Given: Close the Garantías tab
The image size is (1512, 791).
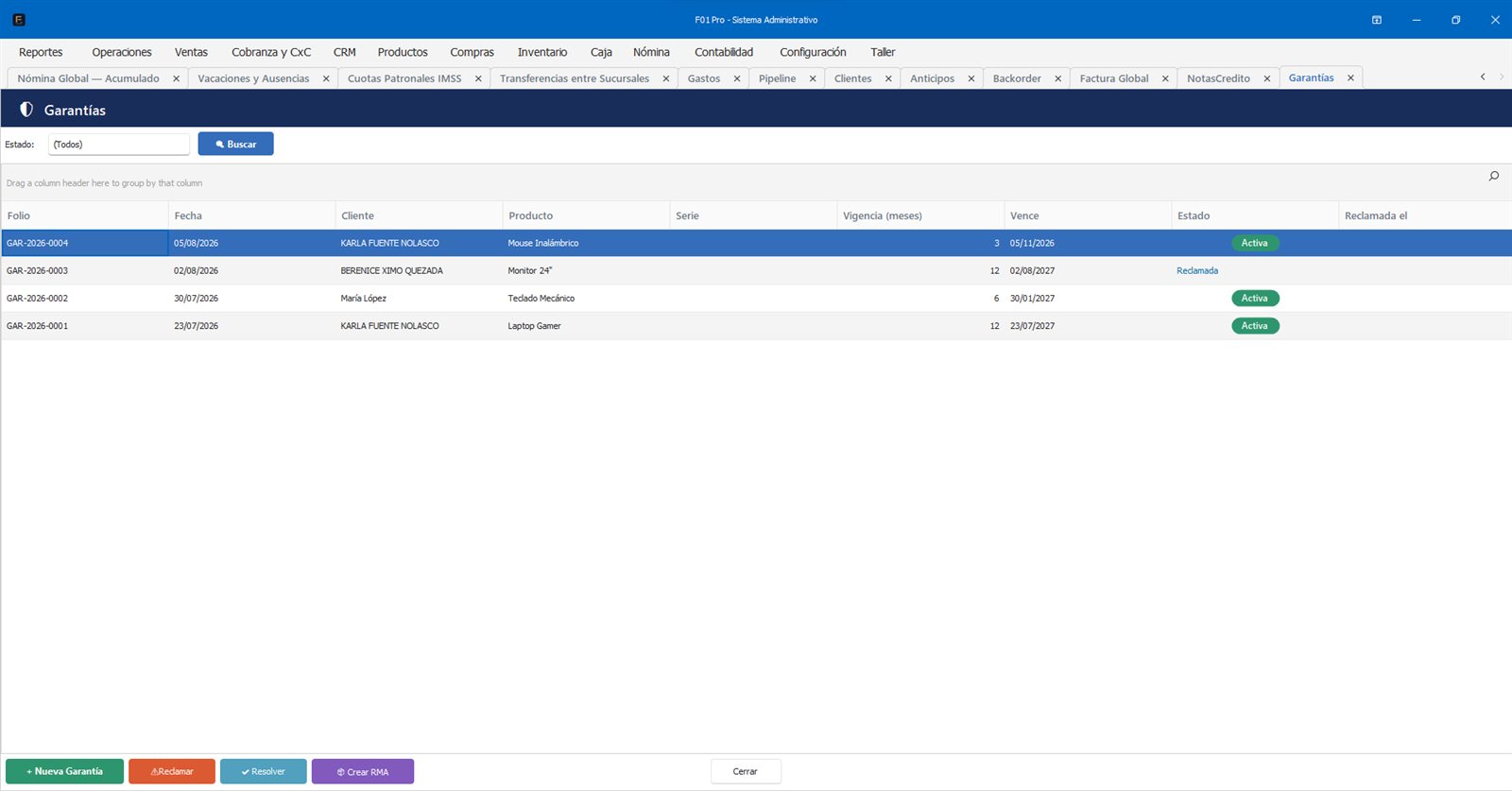Looking at the screenshot, I should coord(1350,78).
